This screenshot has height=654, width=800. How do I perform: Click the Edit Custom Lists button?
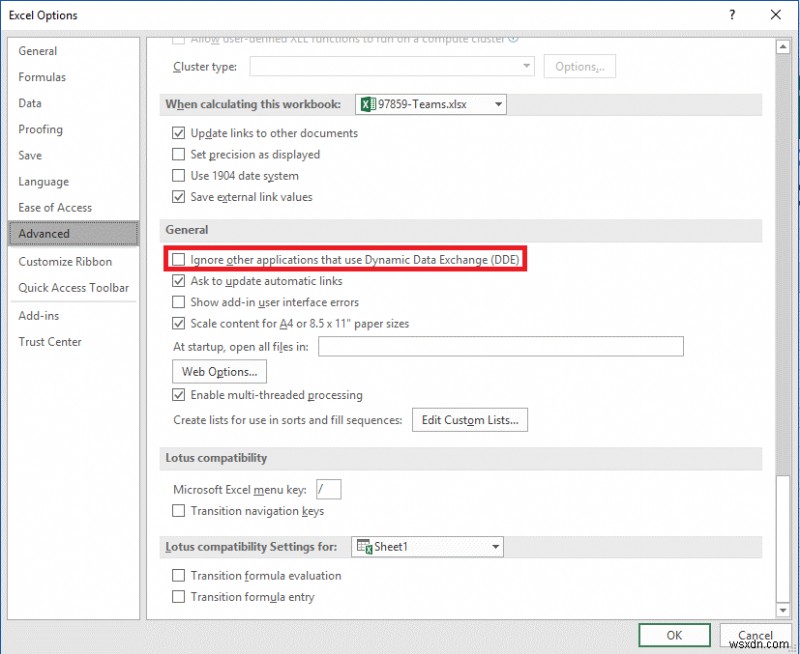coord(470,419)
